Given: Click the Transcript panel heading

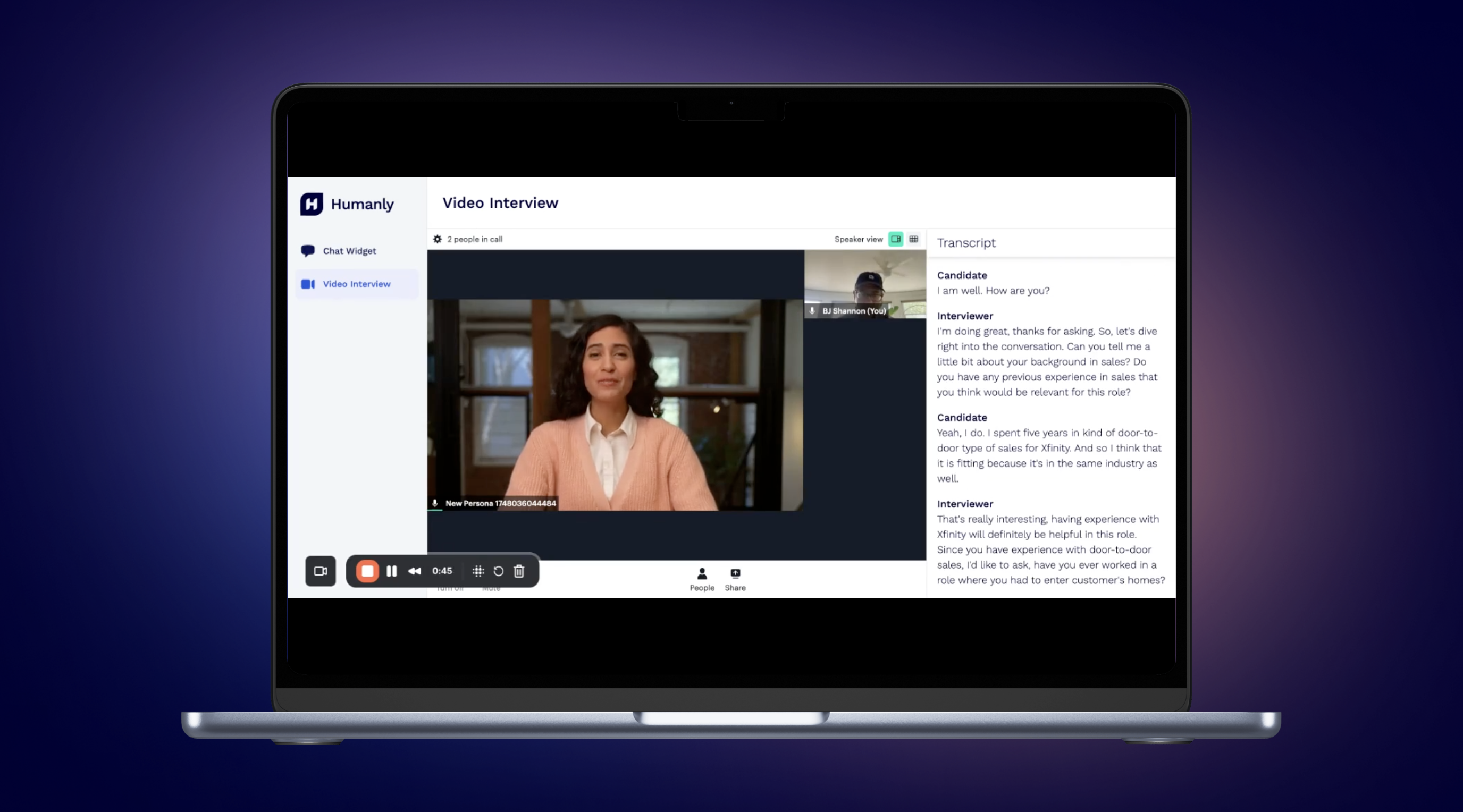Looking at the screenshot, I should coord(965,243).
